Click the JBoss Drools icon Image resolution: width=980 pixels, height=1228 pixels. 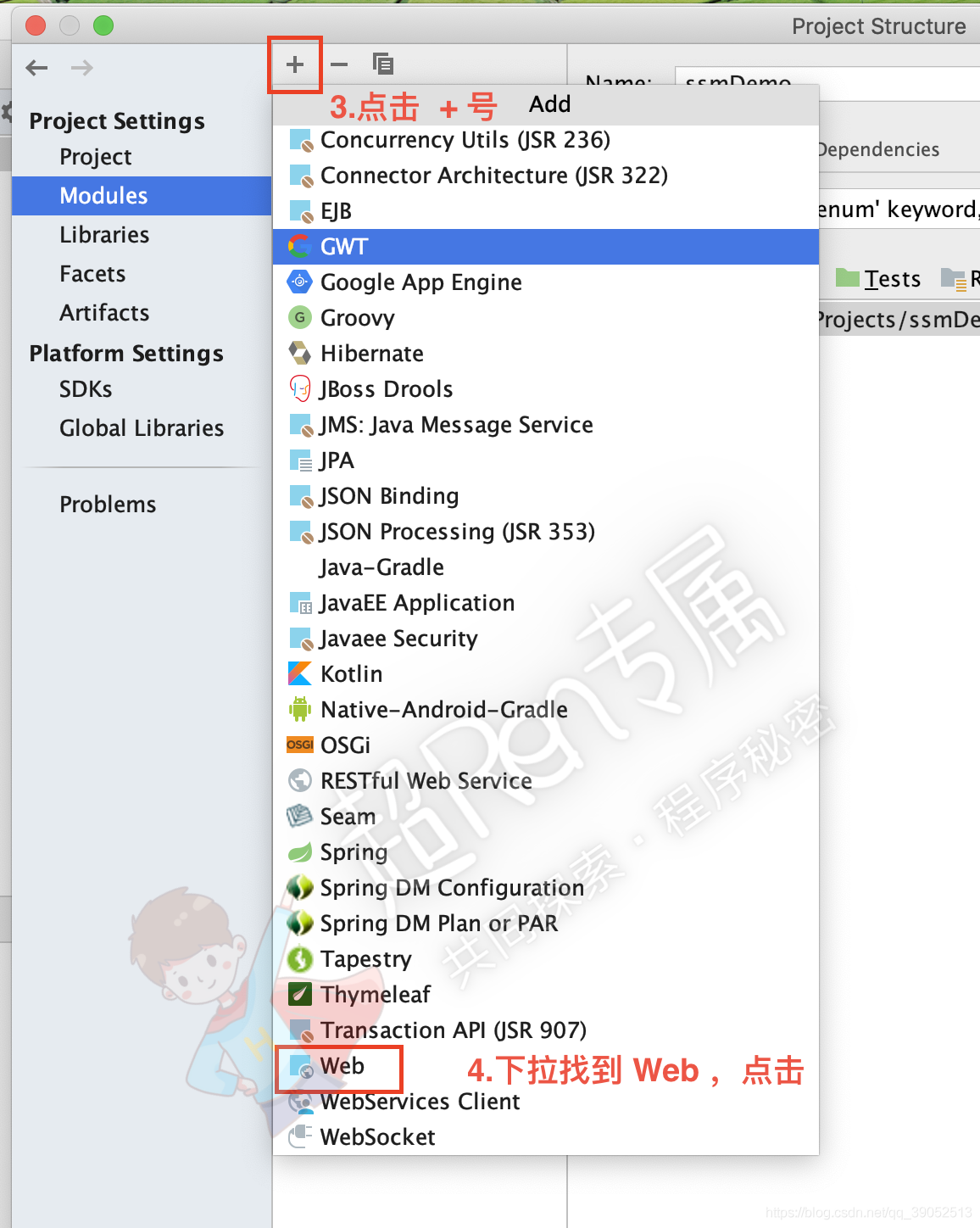click(300, 388)
